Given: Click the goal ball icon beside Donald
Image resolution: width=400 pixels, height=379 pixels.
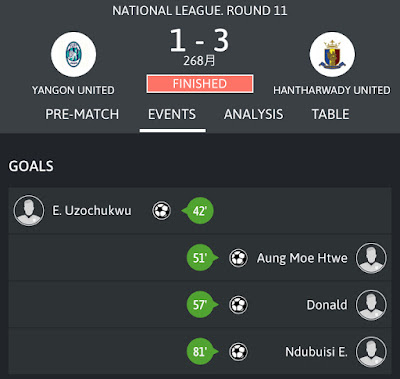Looking at the screenshot, I should (x=238, y=305).
